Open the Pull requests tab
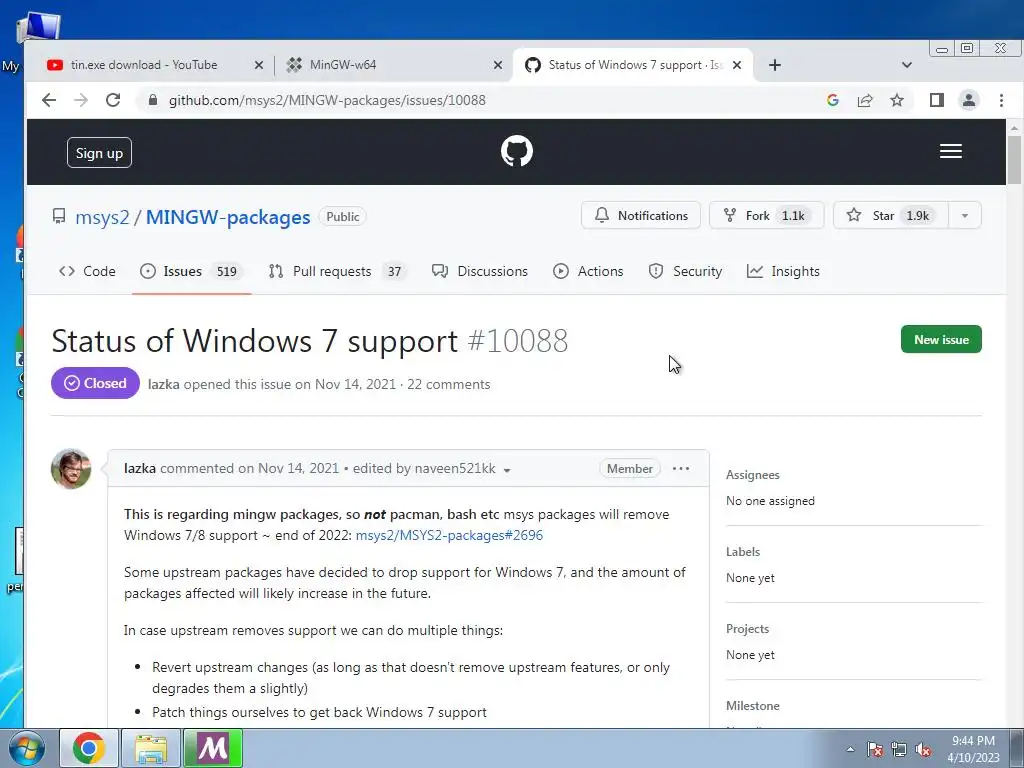 coord(338,271)
